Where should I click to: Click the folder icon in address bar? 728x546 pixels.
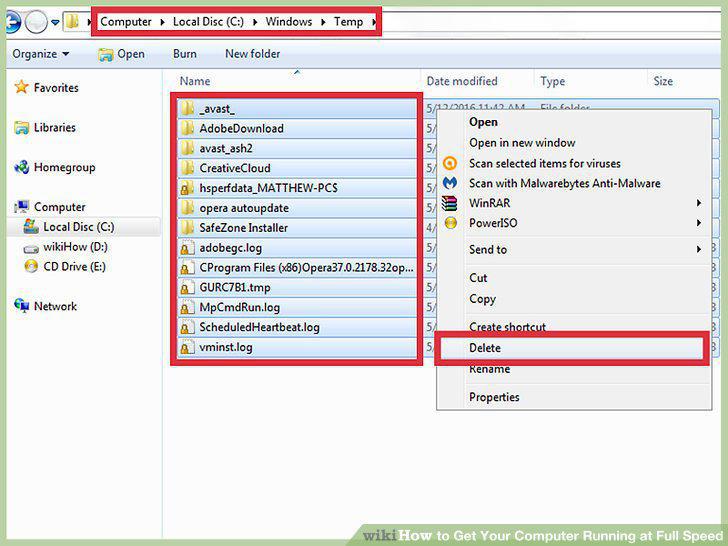[72, 21]
